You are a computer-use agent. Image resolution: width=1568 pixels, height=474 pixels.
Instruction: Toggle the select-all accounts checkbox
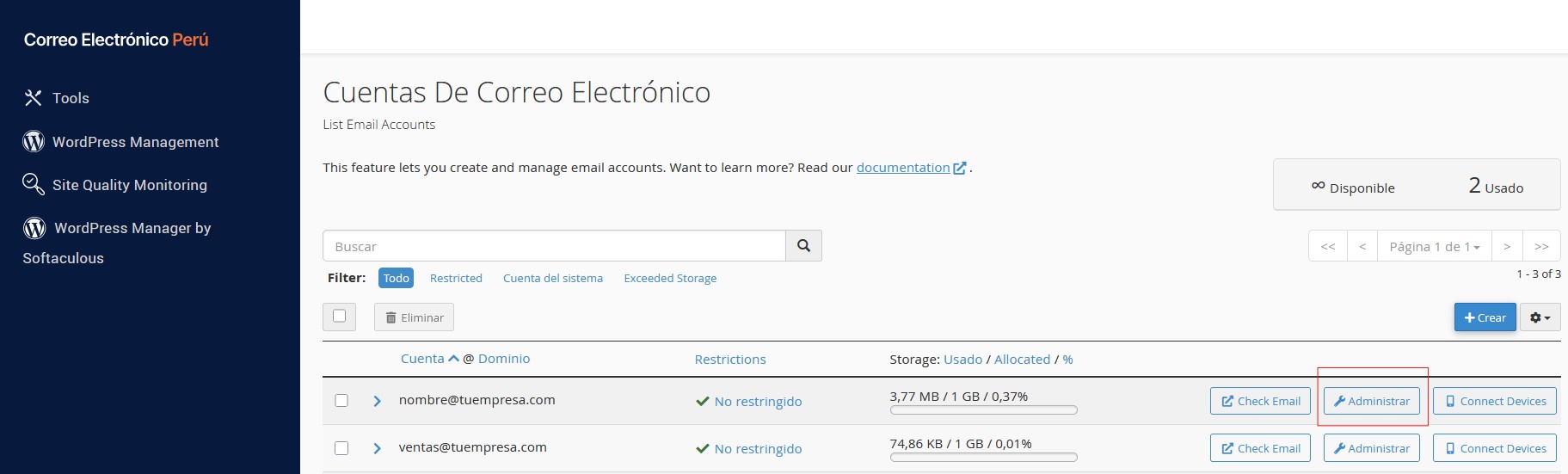click(x=339, y=317)
